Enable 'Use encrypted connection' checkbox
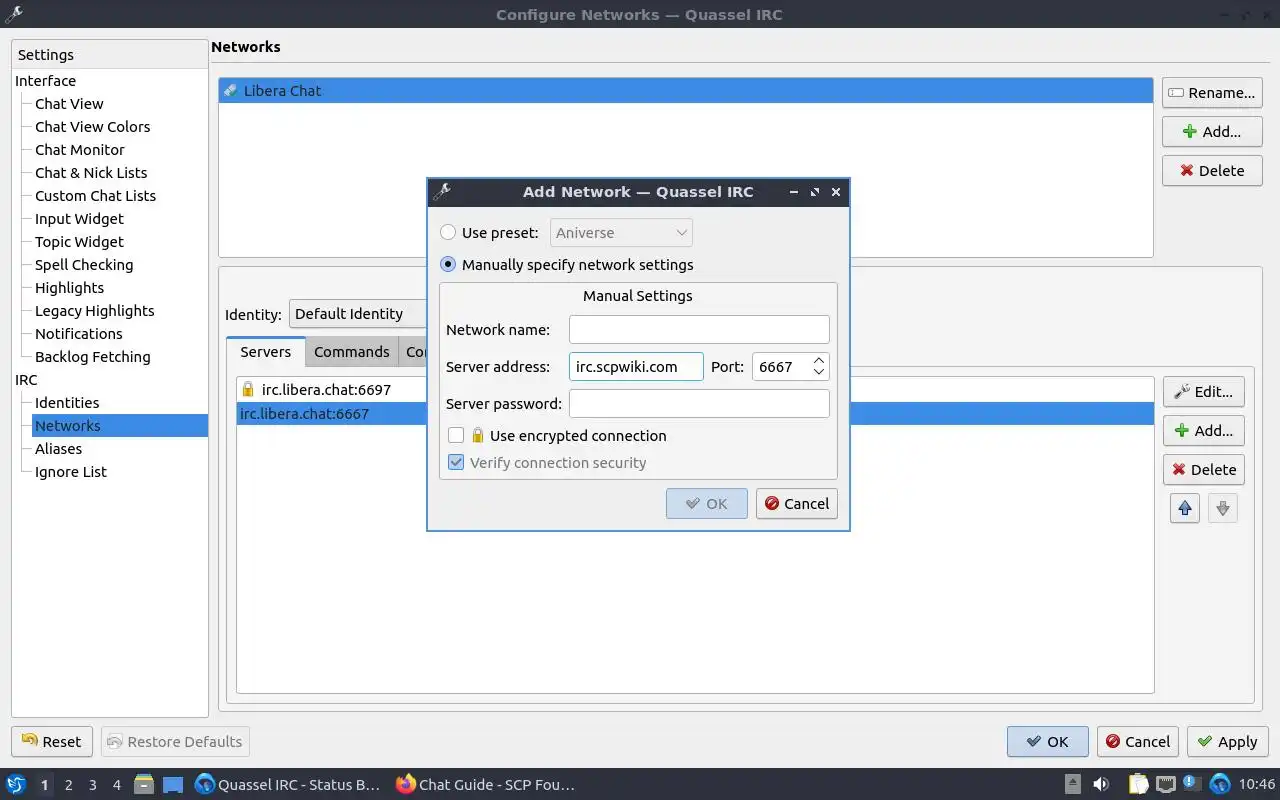 (x=456, y=436)
